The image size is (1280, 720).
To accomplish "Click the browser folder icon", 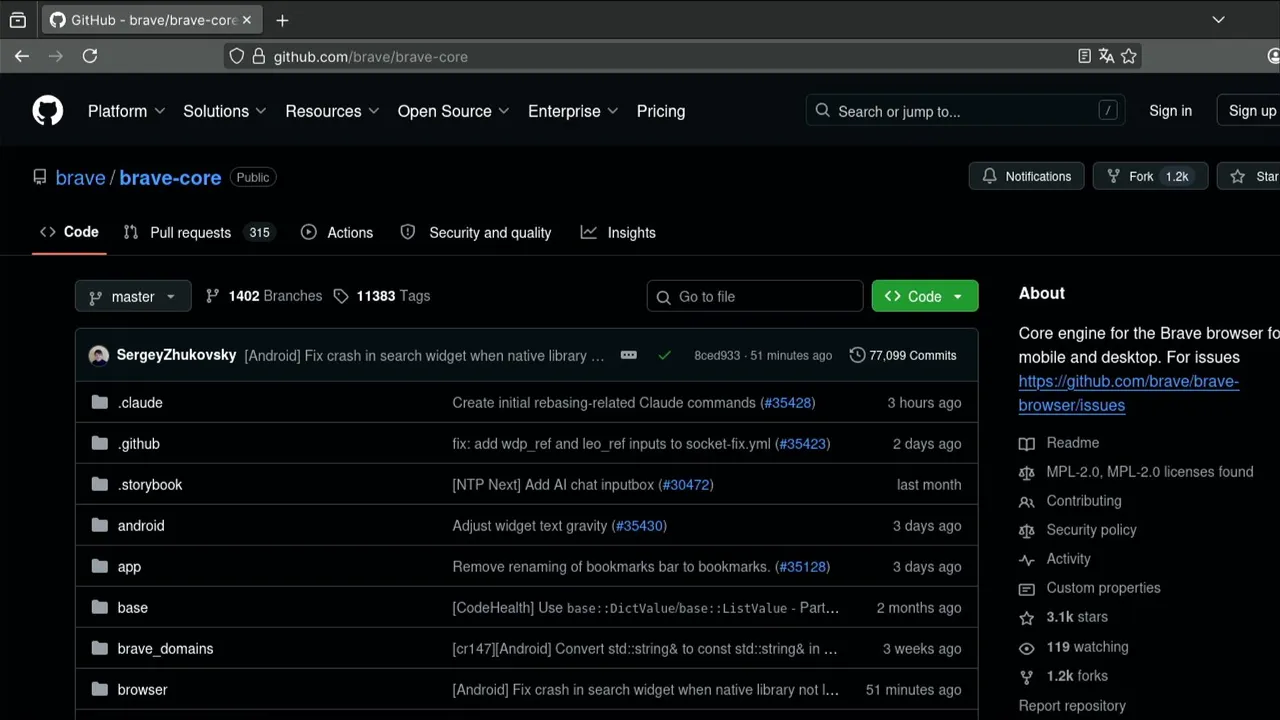I will point(99,689).
